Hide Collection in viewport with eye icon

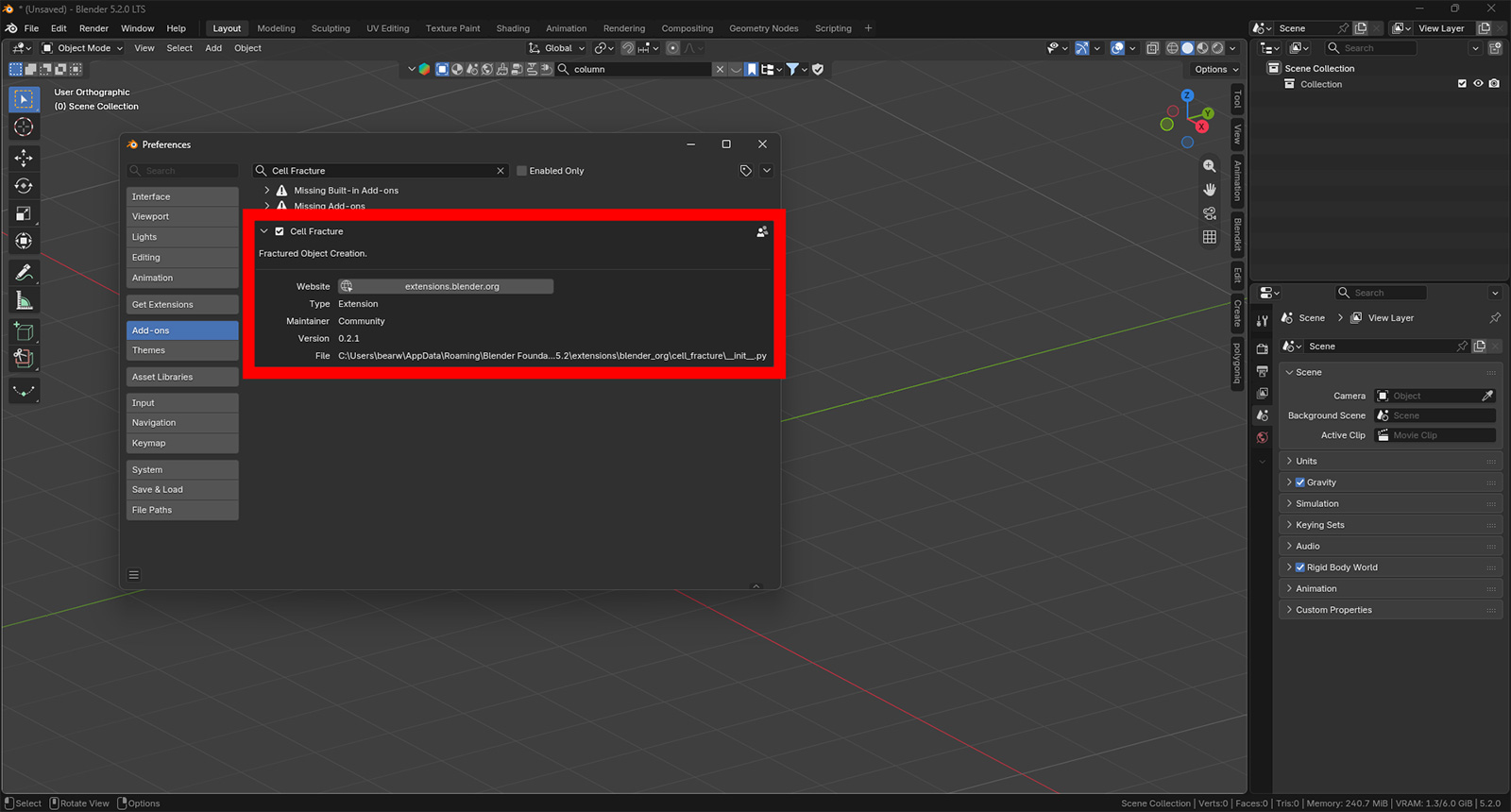coord(1479,84)
